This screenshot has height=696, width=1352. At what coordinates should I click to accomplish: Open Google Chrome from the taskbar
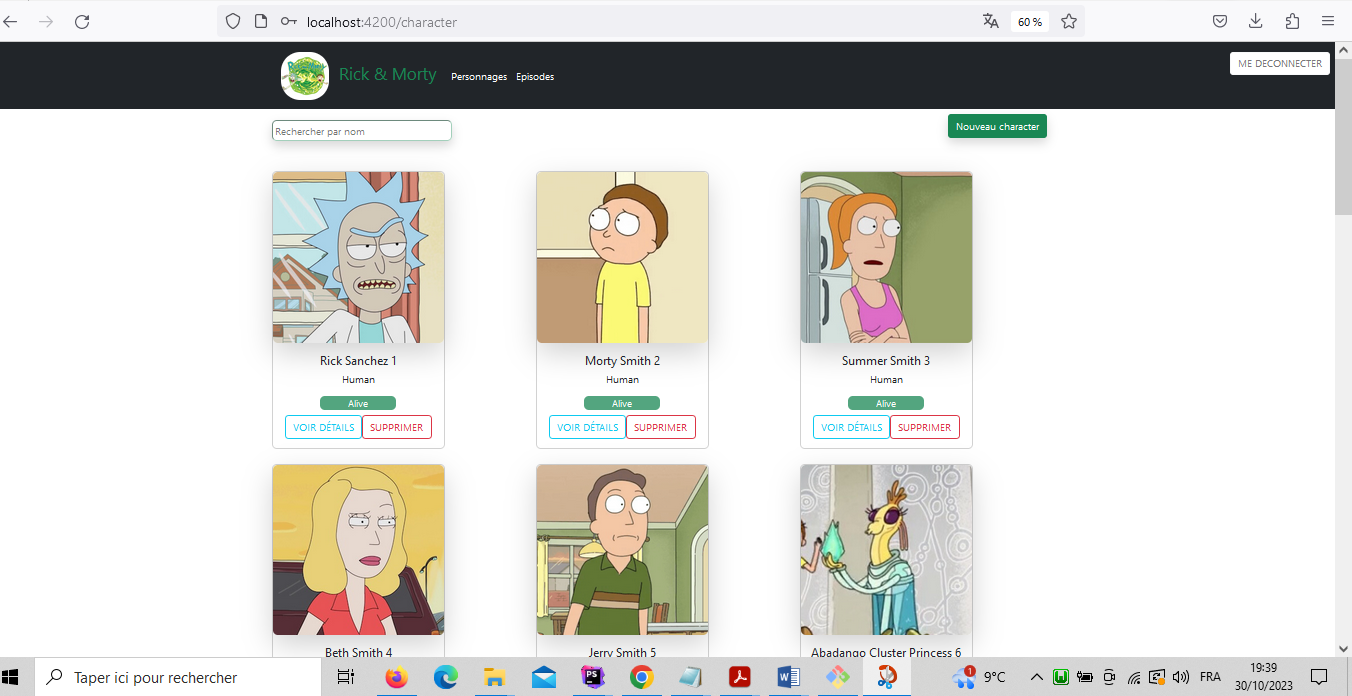(642, 677)
